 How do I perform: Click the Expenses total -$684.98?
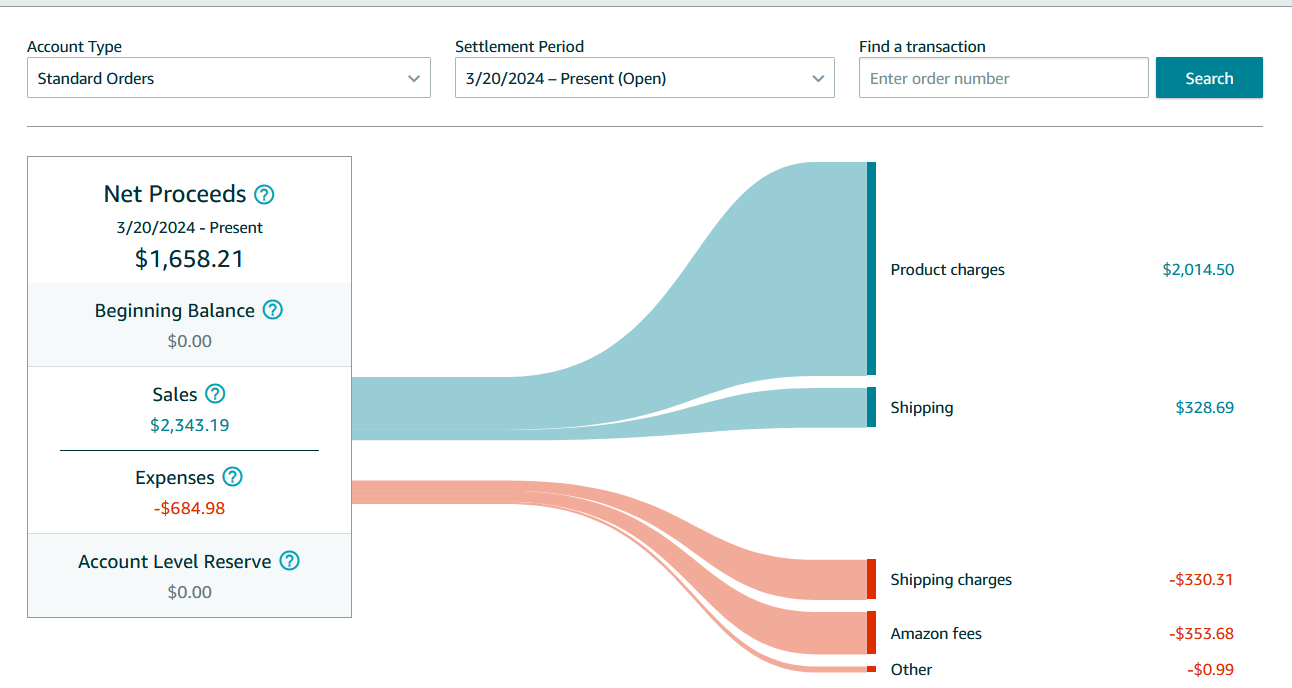[x=190, y=508]
